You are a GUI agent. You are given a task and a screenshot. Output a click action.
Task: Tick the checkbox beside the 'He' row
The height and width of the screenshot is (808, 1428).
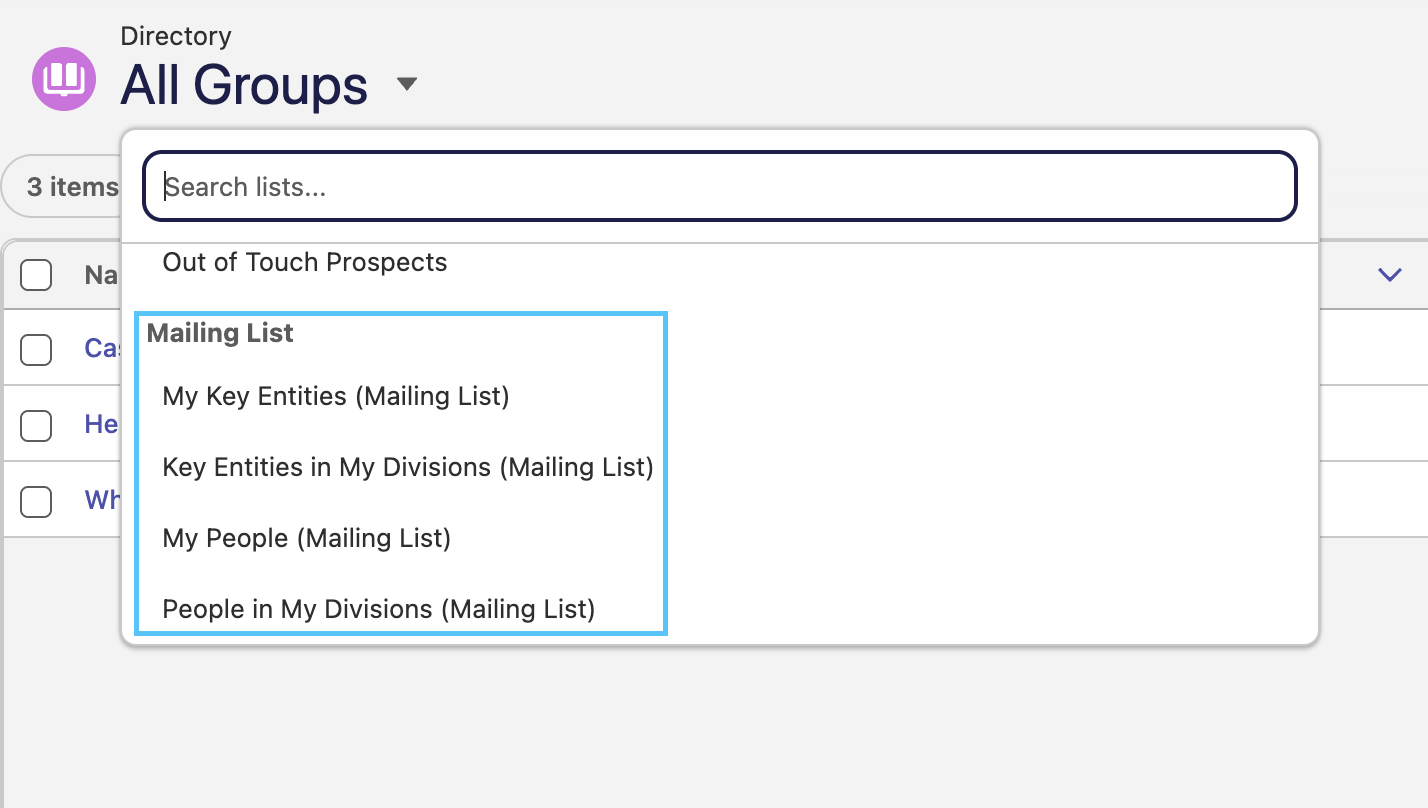36,425
